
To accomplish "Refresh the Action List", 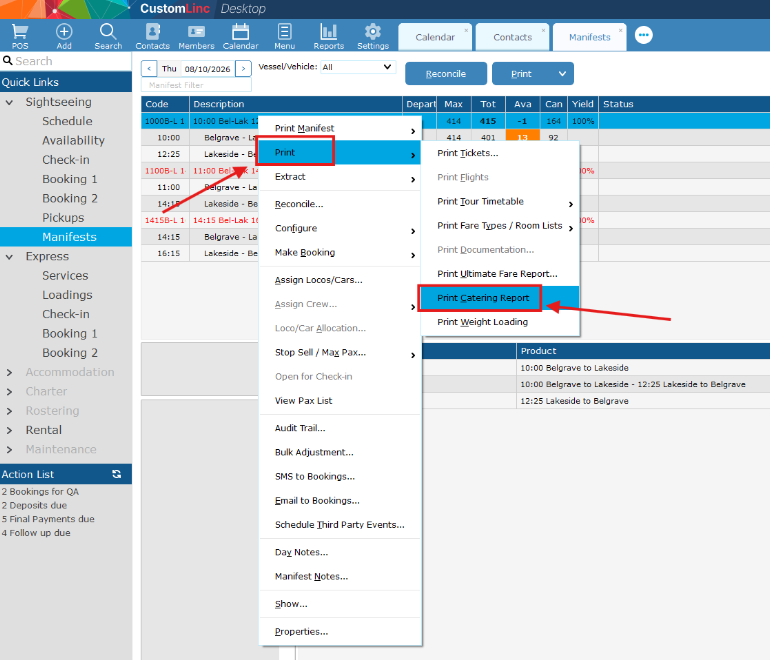I will pyautogui.click(x=117, y=474).
